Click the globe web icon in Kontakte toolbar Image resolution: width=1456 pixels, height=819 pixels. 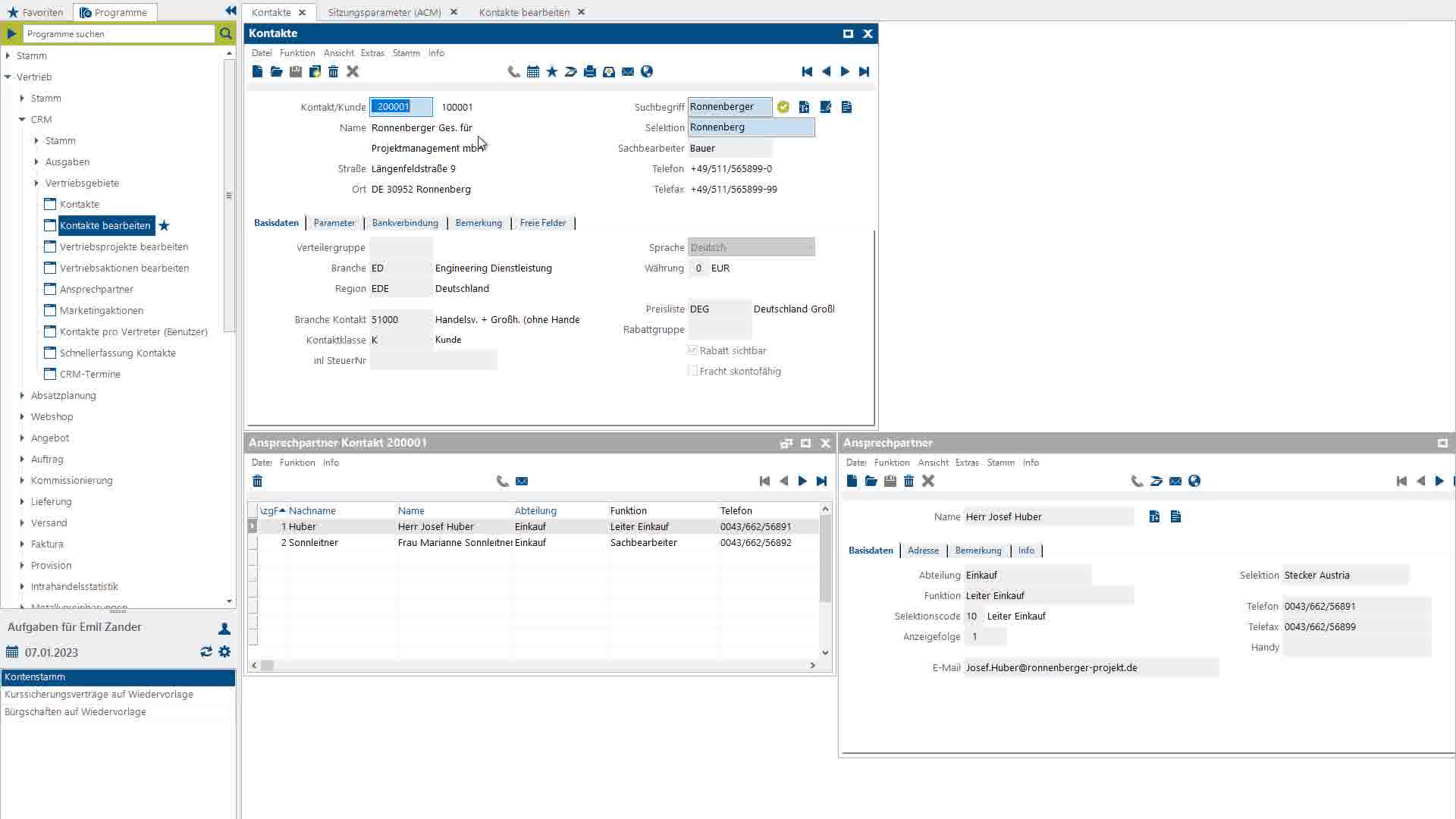[647, 71]
